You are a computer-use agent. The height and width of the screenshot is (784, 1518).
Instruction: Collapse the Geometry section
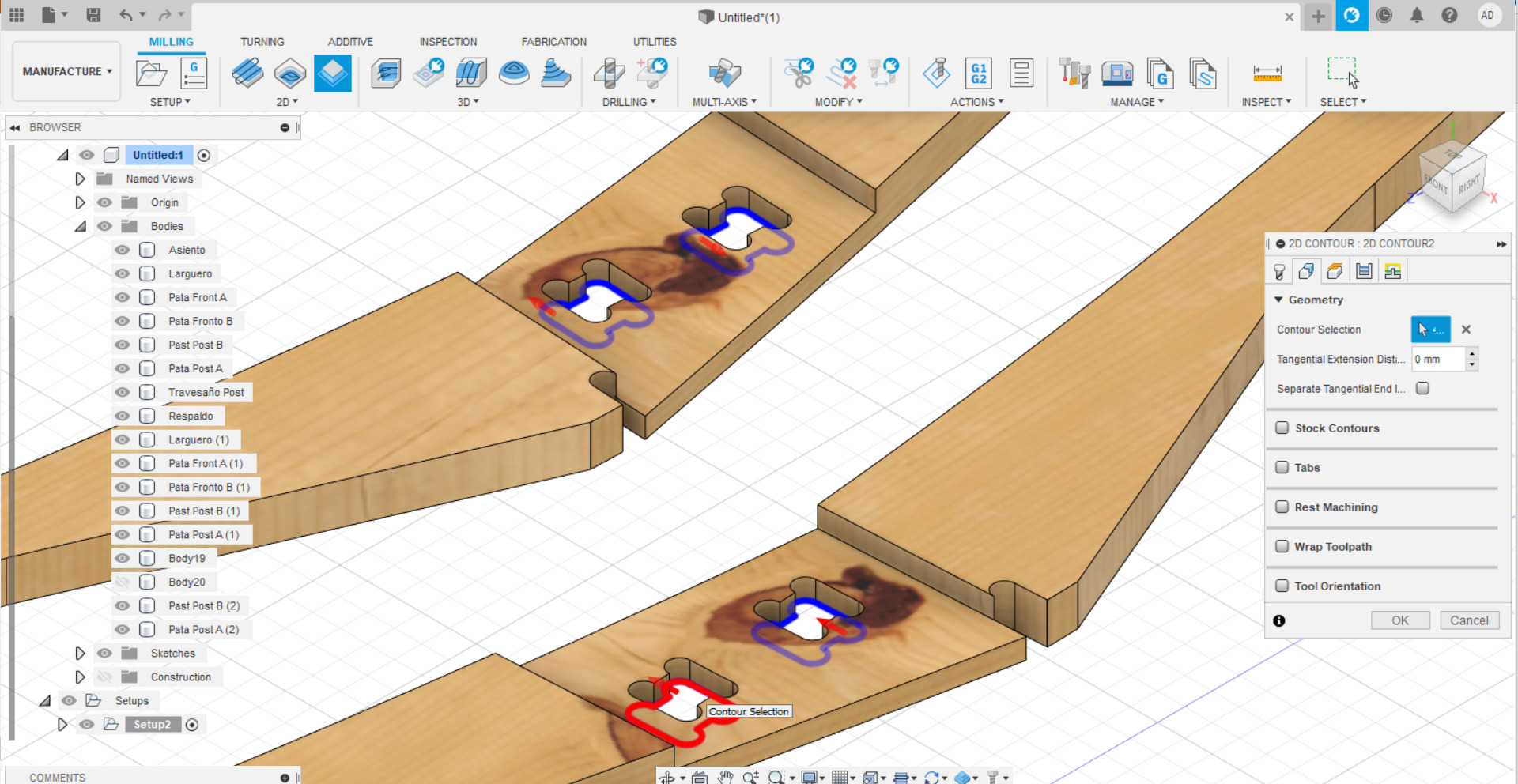pyautogui.click(x=1278, y=300)
